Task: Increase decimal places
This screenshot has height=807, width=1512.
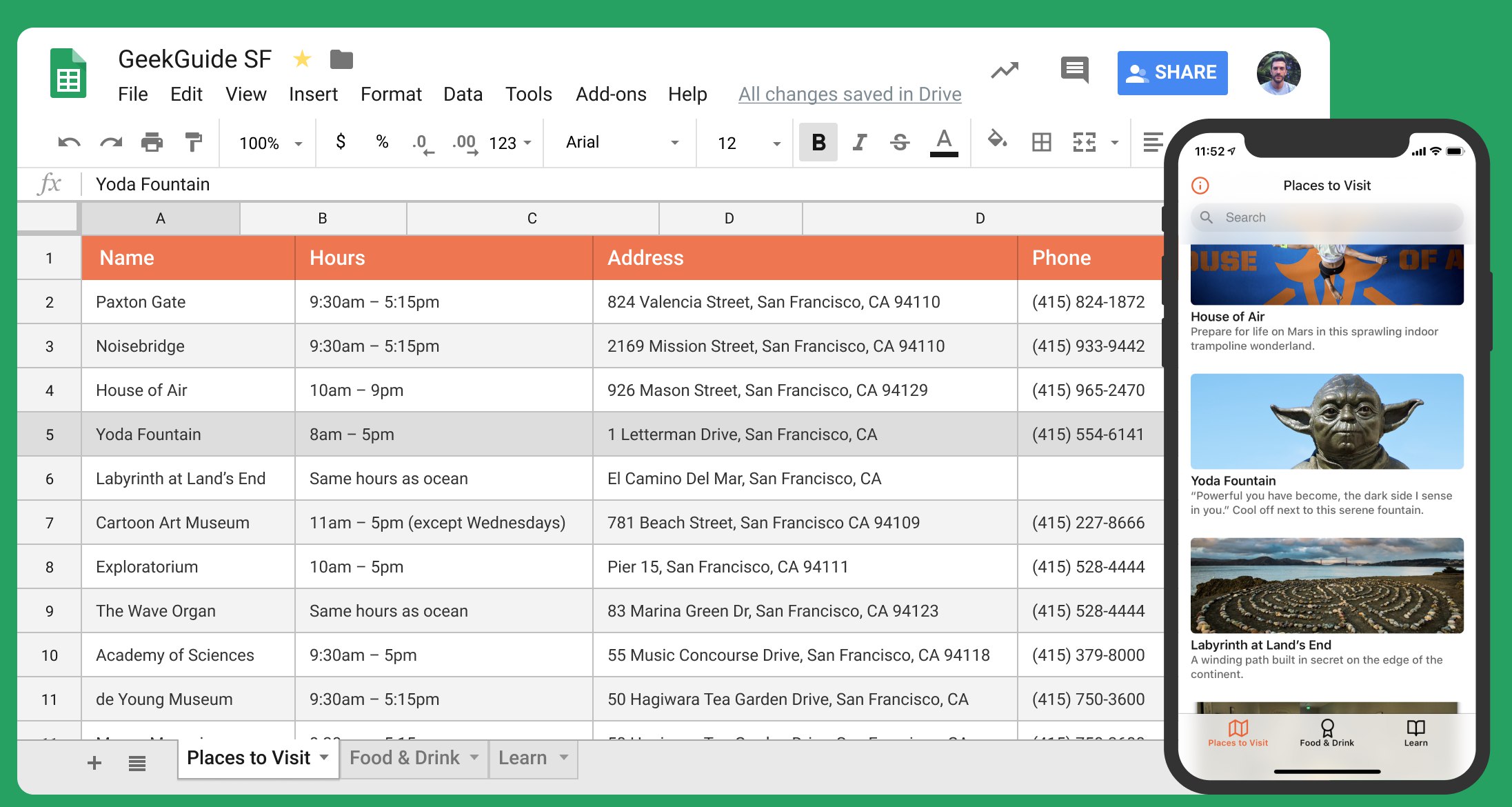Action: [465, 143]
